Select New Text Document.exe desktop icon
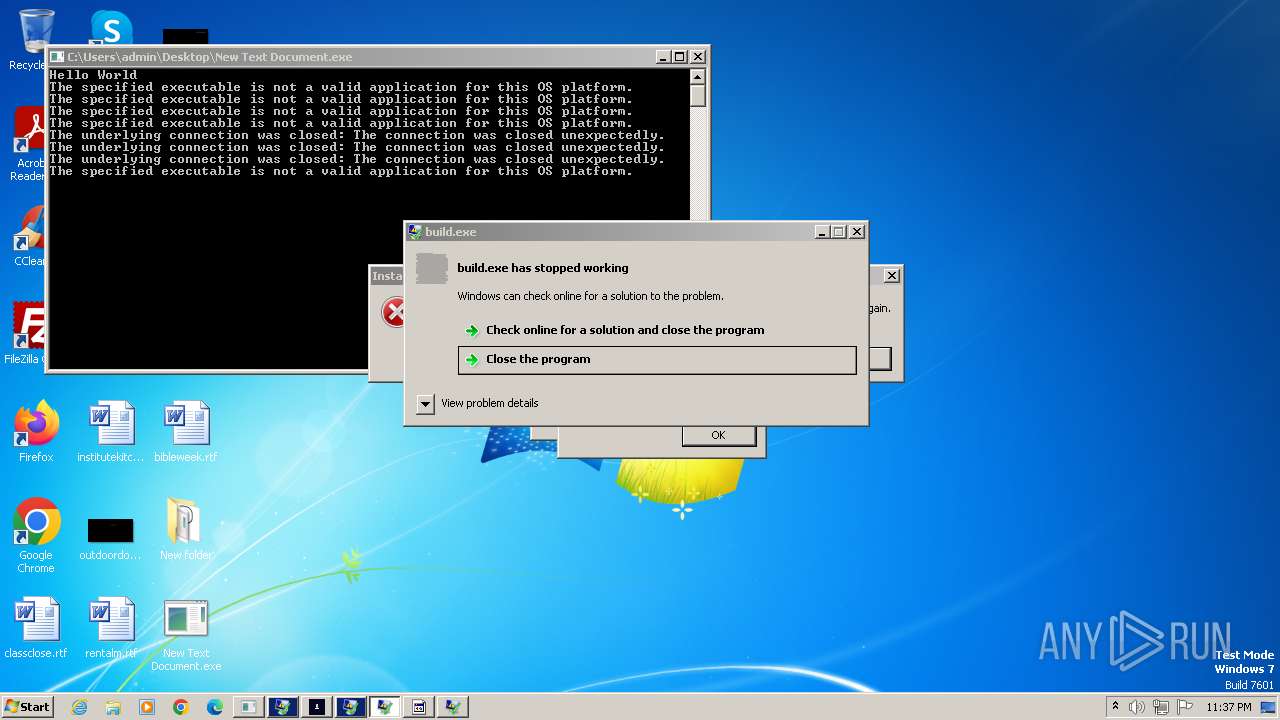The height and width of the screenshot is (720, 1280). click(186, 635)
